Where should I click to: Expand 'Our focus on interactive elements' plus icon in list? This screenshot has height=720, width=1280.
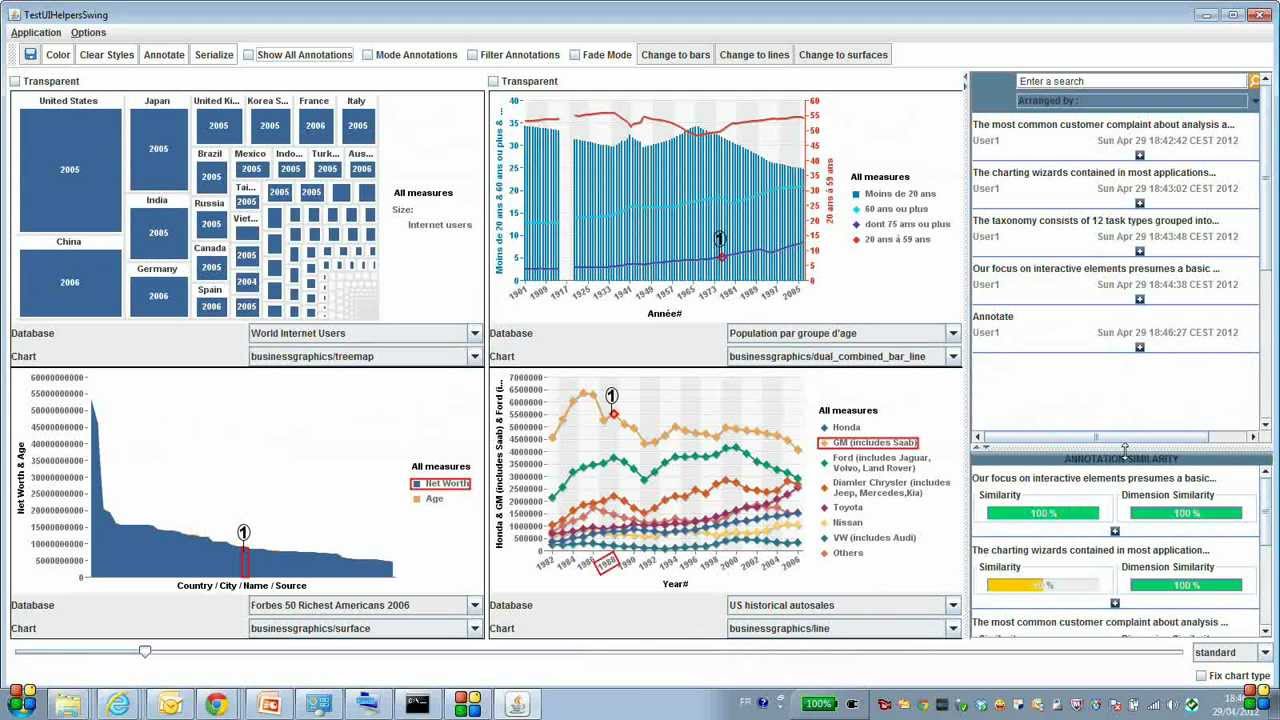[1139, 299]
